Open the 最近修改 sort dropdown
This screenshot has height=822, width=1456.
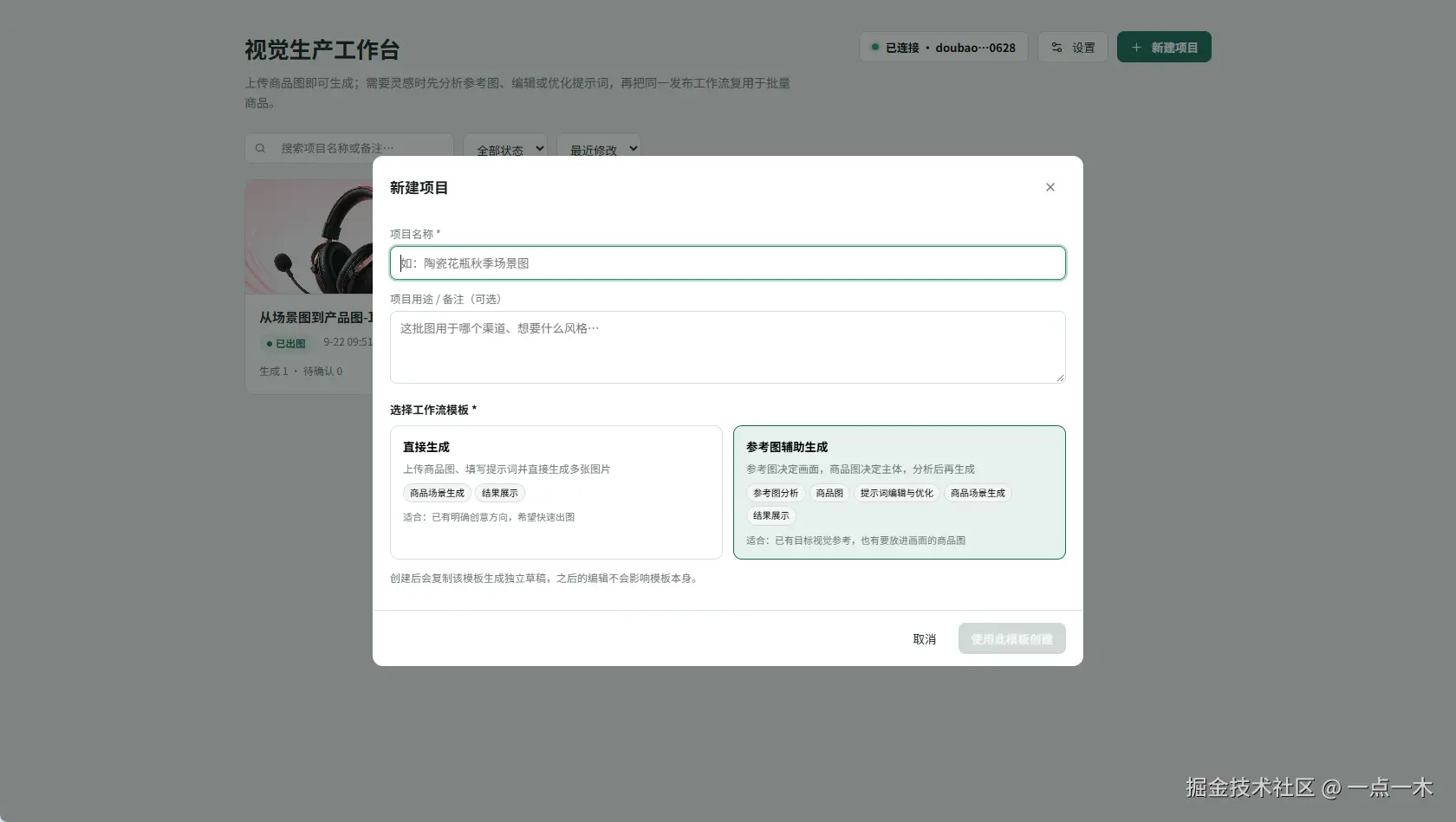pyautogui.click(x=599, y=148)
